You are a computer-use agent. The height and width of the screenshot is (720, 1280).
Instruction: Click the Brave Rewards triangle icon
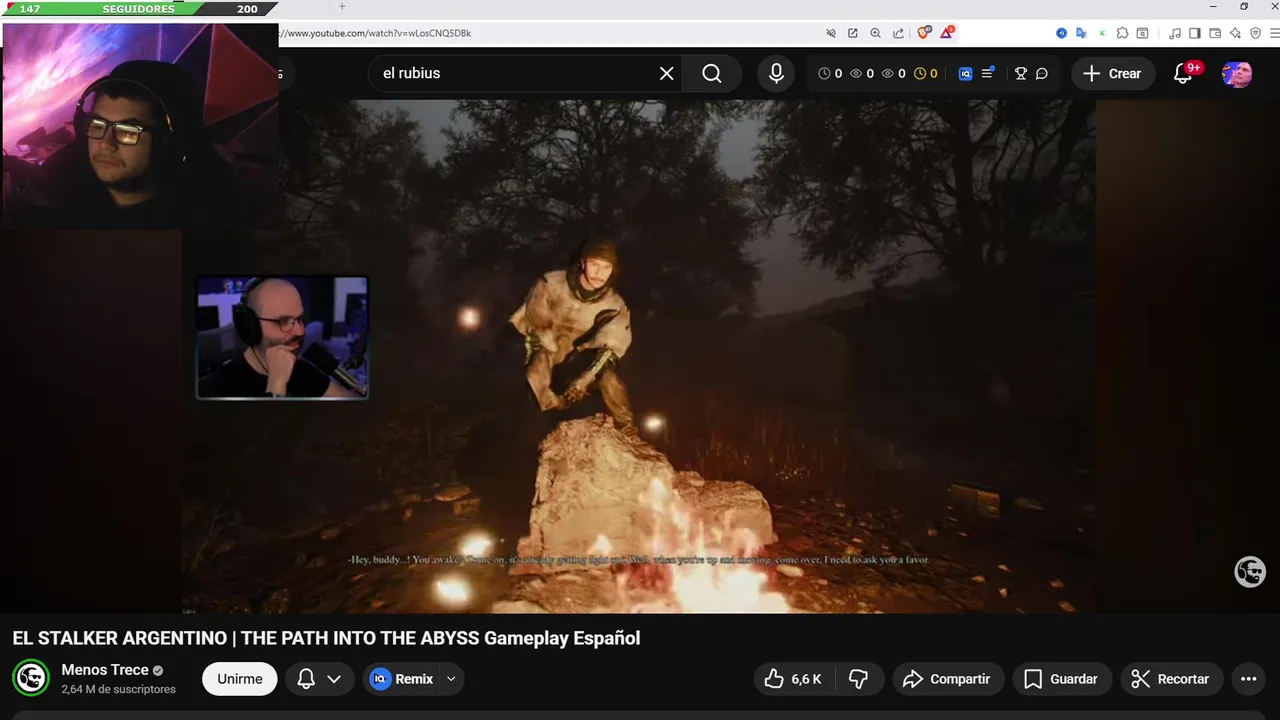947,33
